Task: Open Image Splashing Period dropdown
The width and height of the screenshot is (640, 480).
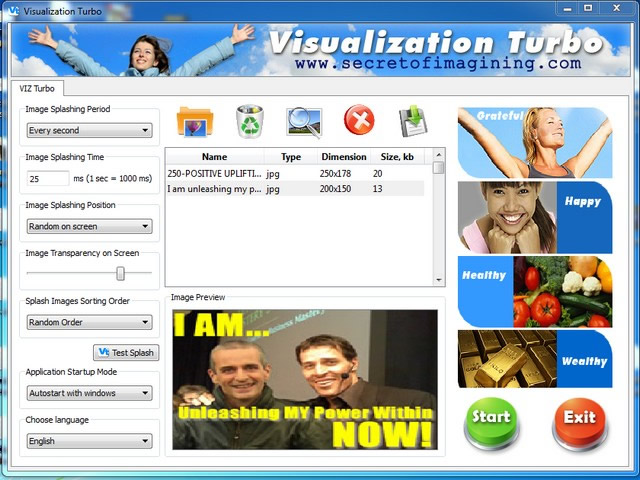Action: 89,130
